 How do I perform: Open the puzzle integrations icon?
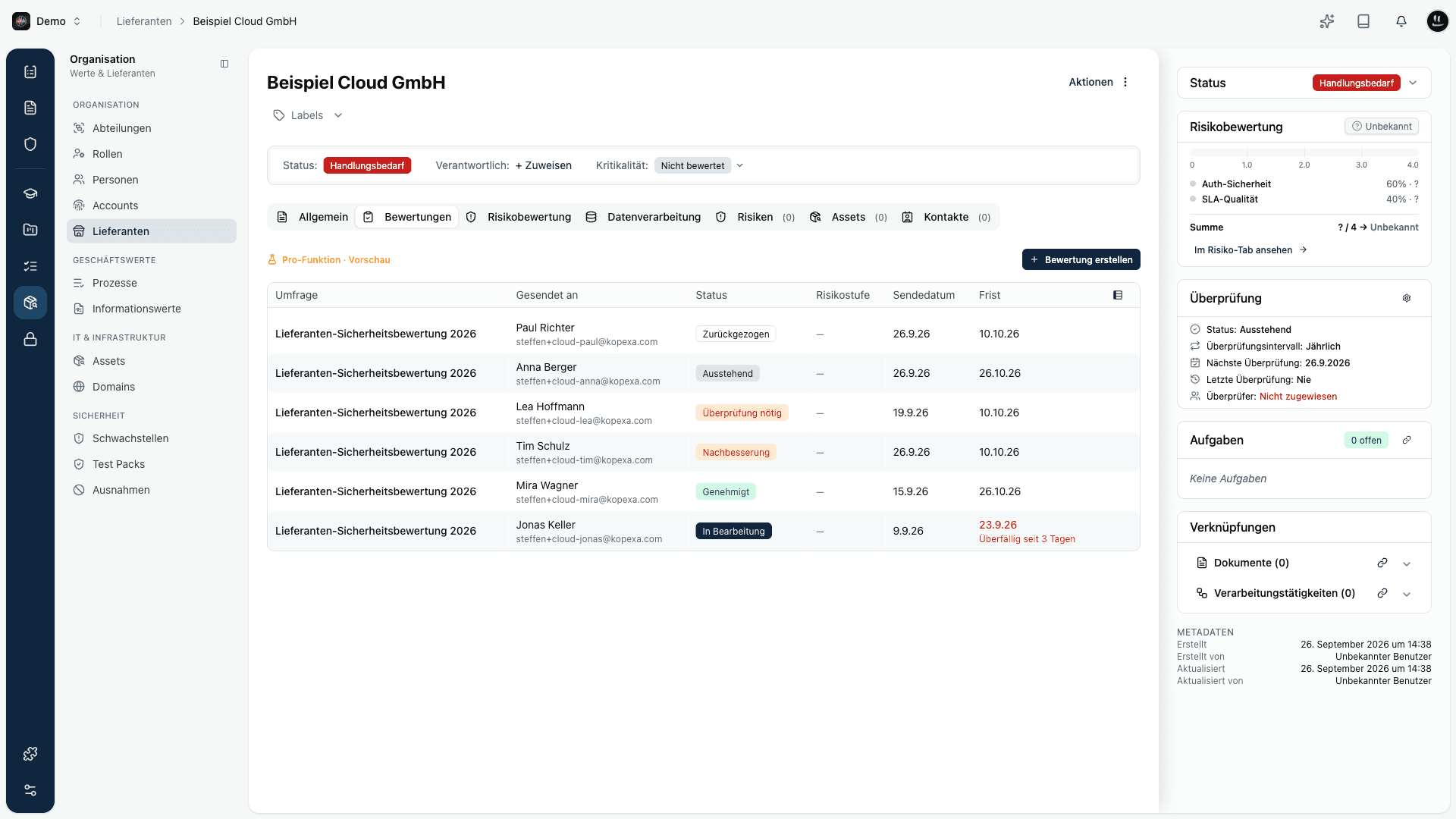click(30, 754)
